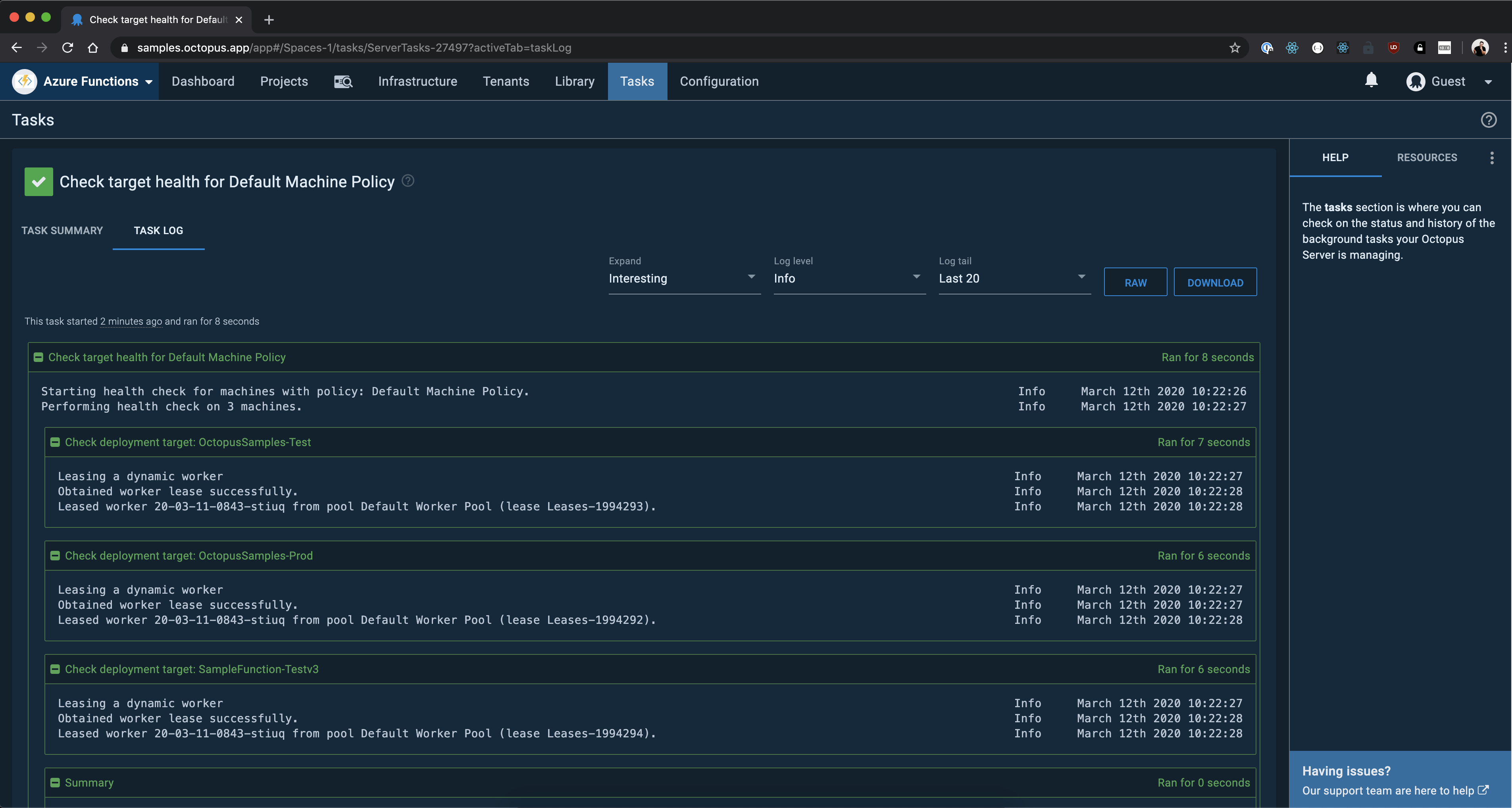Image resolution: width=1512 pixels, height=808 pixels.
Task: Click help icon next to task title
Action: pos(408,181)
